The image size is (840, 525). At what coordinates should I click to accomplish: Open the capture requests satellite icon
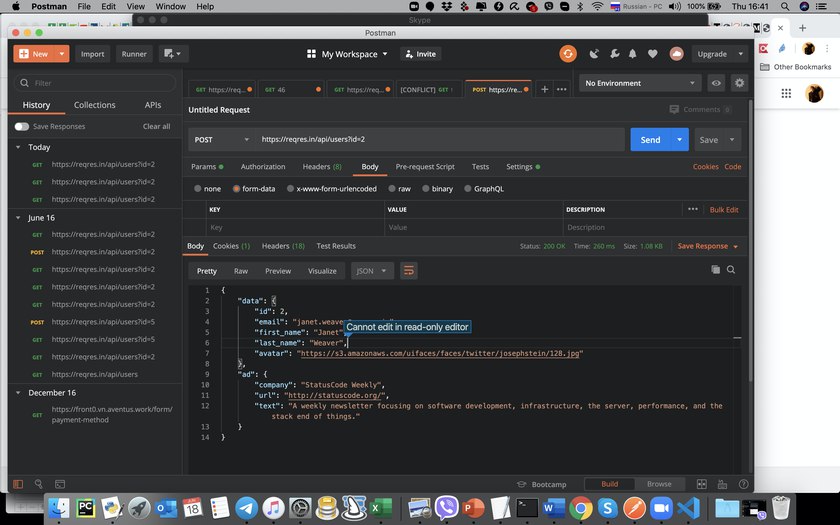[594, 54]
